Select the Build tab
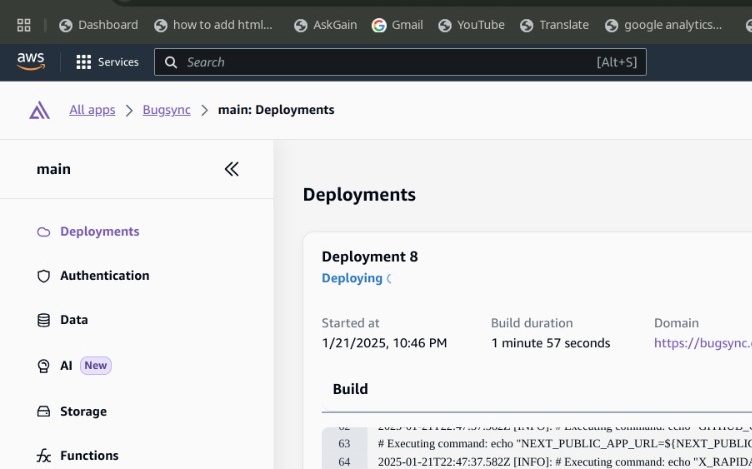This screenshot has height=469, width=752. [350, 389]
